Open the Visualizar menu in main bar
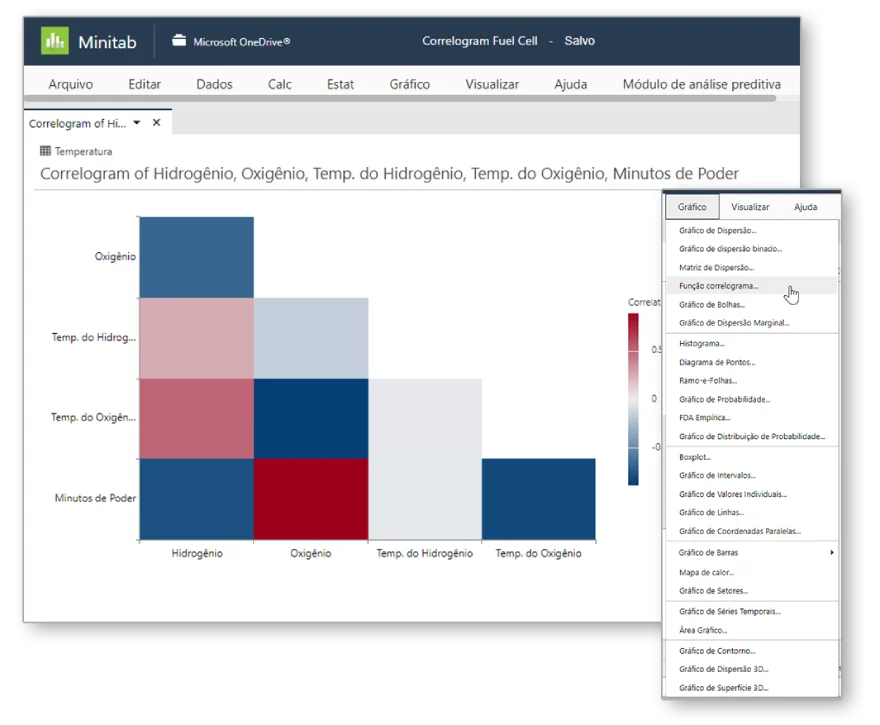Viewport: 880px width, 725px height. click(492, 84)
